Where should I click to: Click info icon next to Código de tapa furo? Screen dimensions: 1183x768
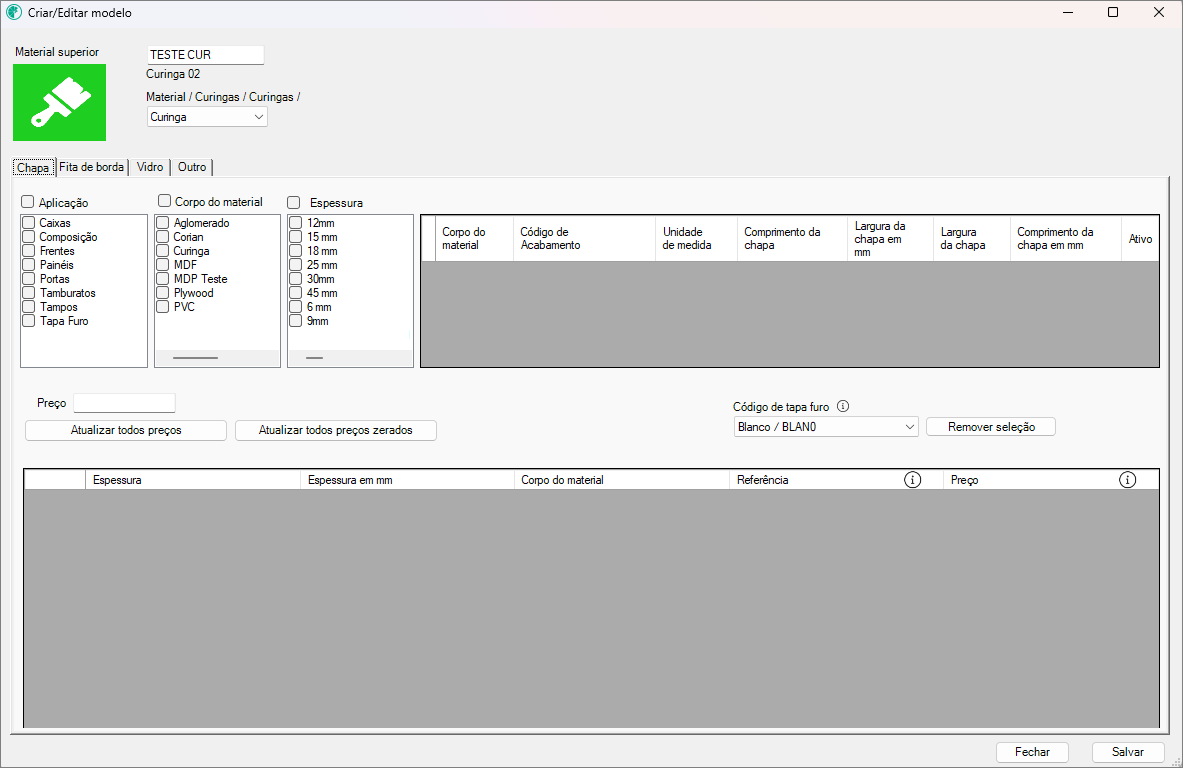842,407
